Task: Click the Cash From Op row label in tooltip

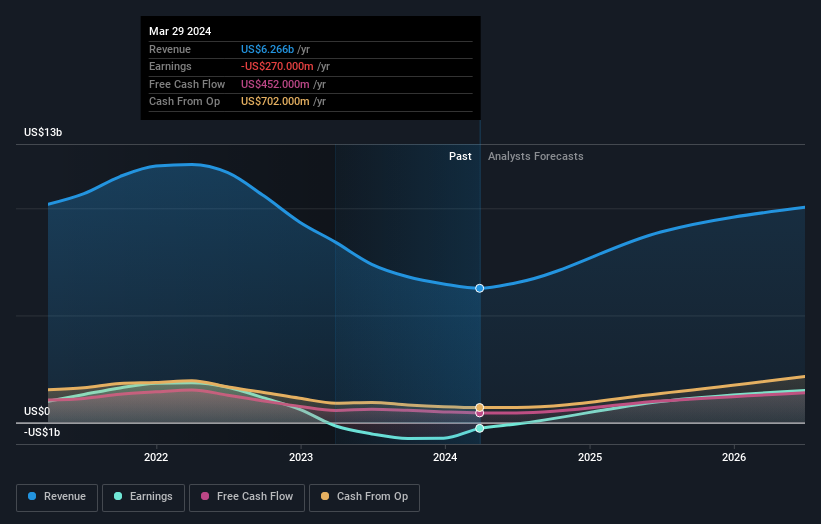Action: point(184,102)
